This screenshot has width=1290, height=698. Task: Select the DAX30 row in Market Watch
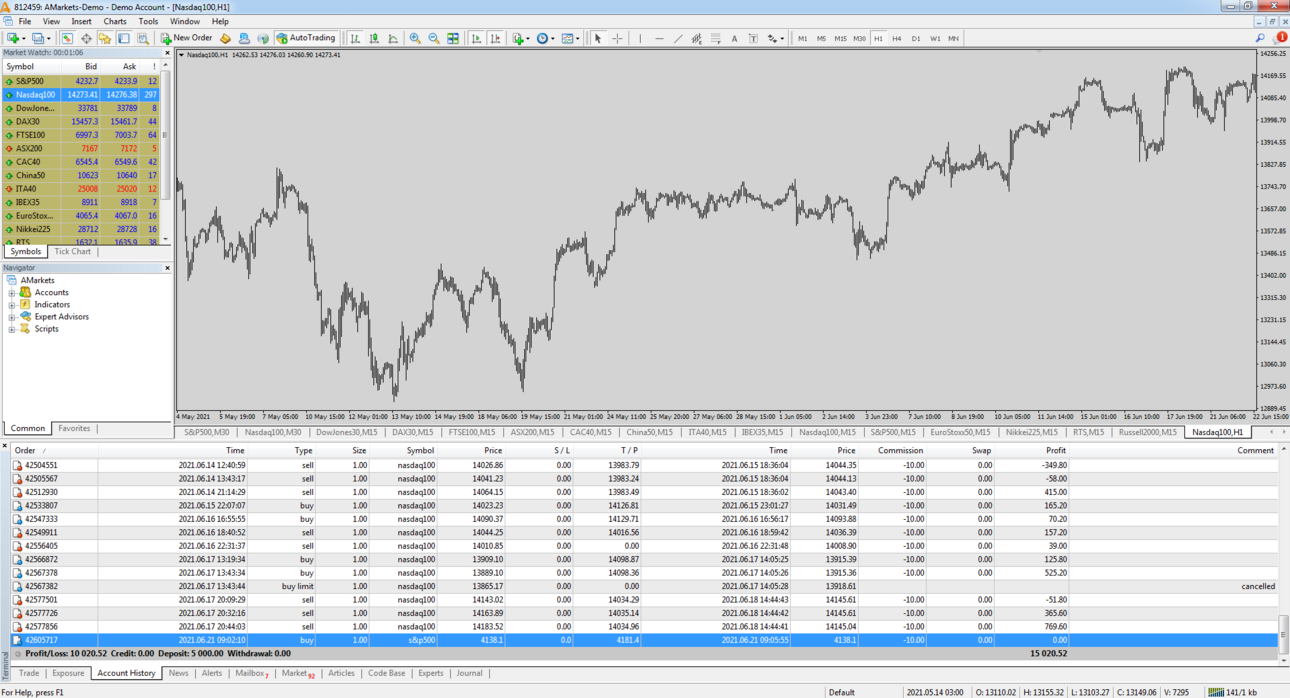point(81,121)
